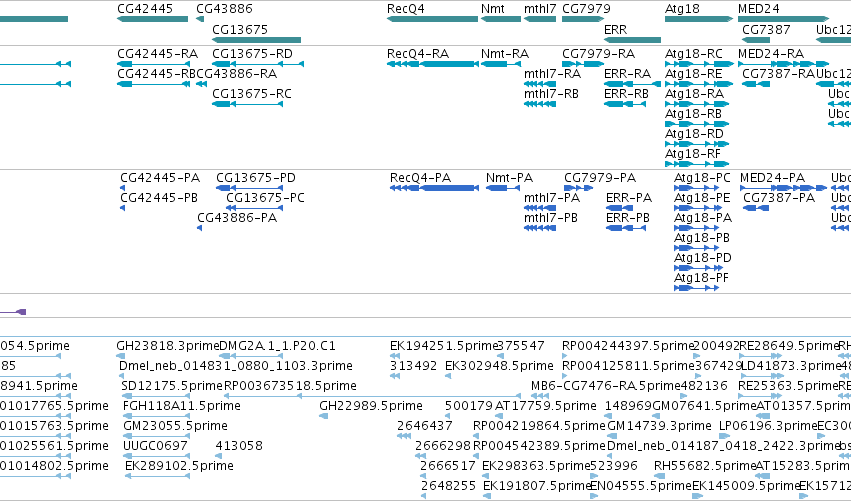
Task: Select protein RecQ4-PA
Action: [421, 177]
